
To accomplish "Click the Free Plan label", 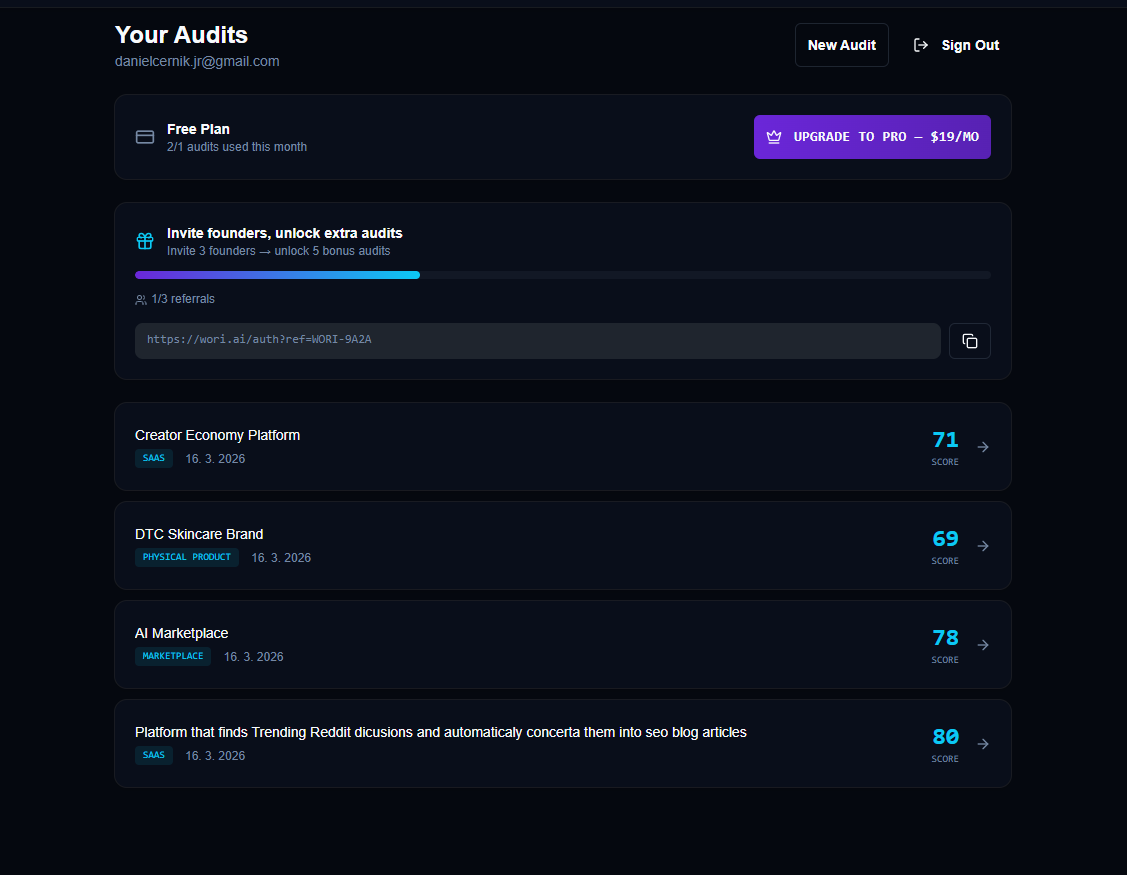I will tap(198, 129).
